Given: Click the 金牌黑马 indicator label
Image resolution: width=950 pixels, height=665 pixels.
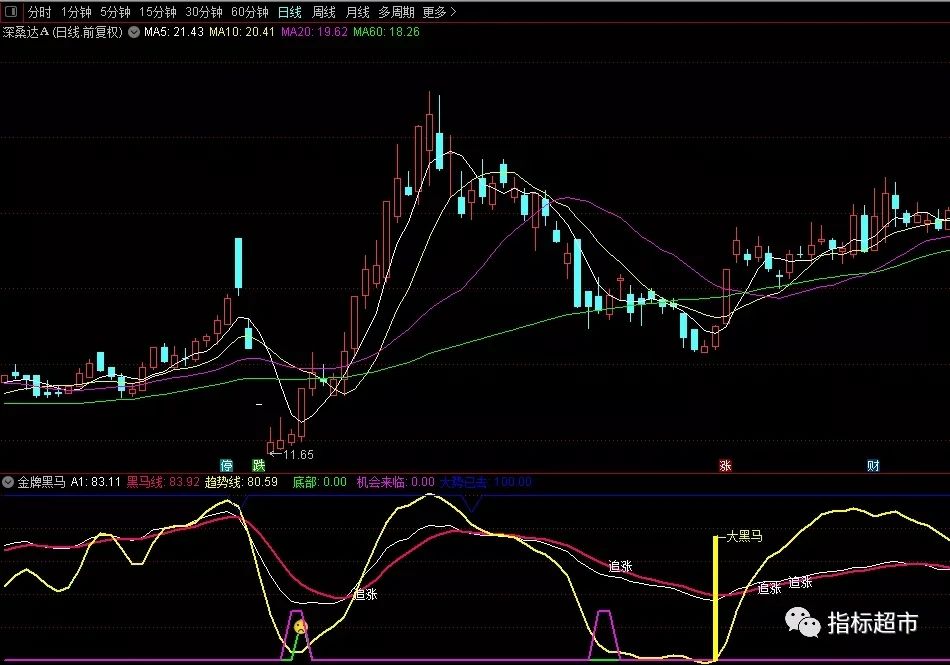Looking at the screenshot, I should pyautogui.click(x=41, y=483).
